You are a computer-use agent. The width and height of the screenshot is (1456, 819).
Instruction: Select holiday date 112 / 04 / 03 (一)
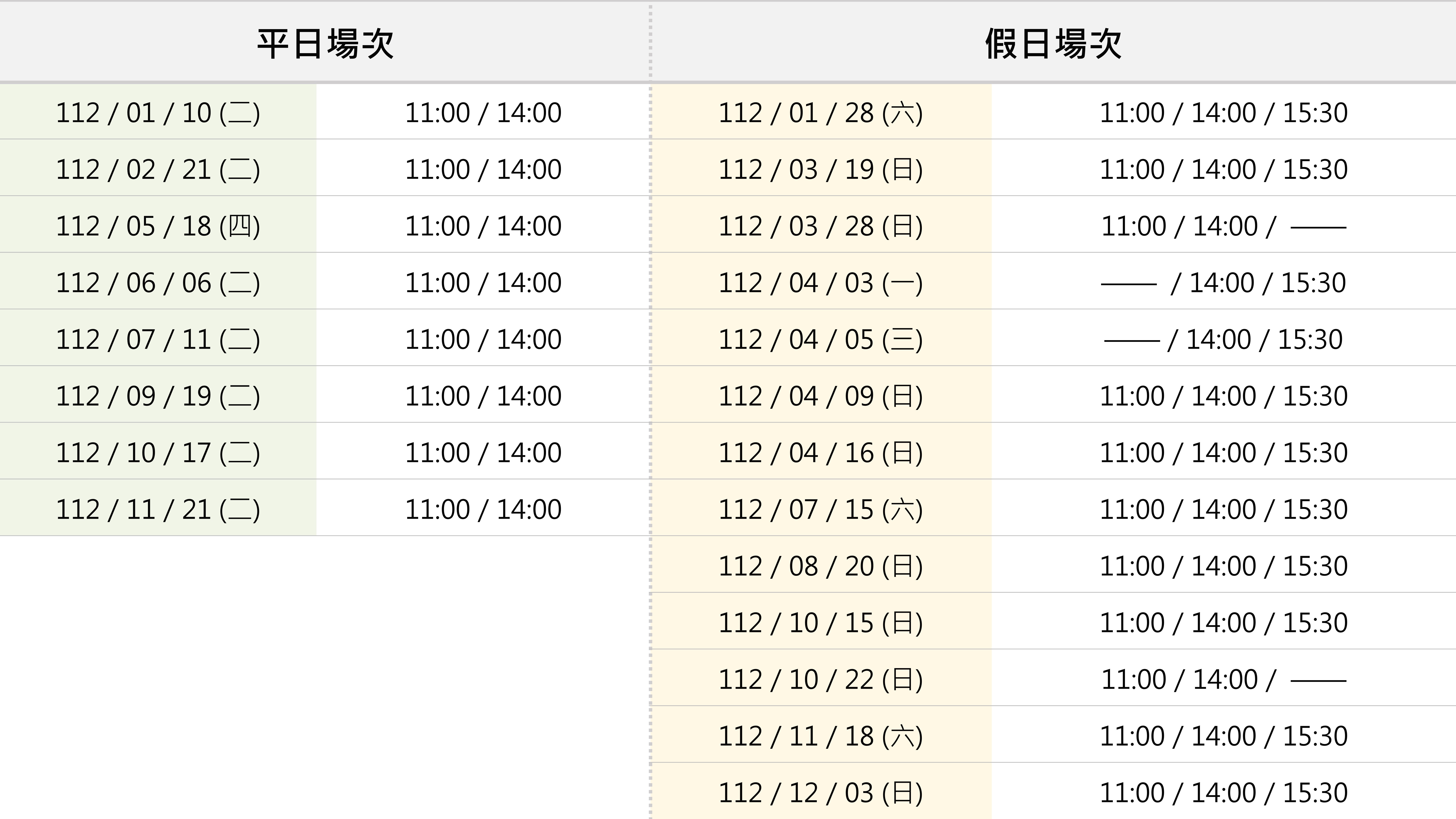[x=821, y=283]
